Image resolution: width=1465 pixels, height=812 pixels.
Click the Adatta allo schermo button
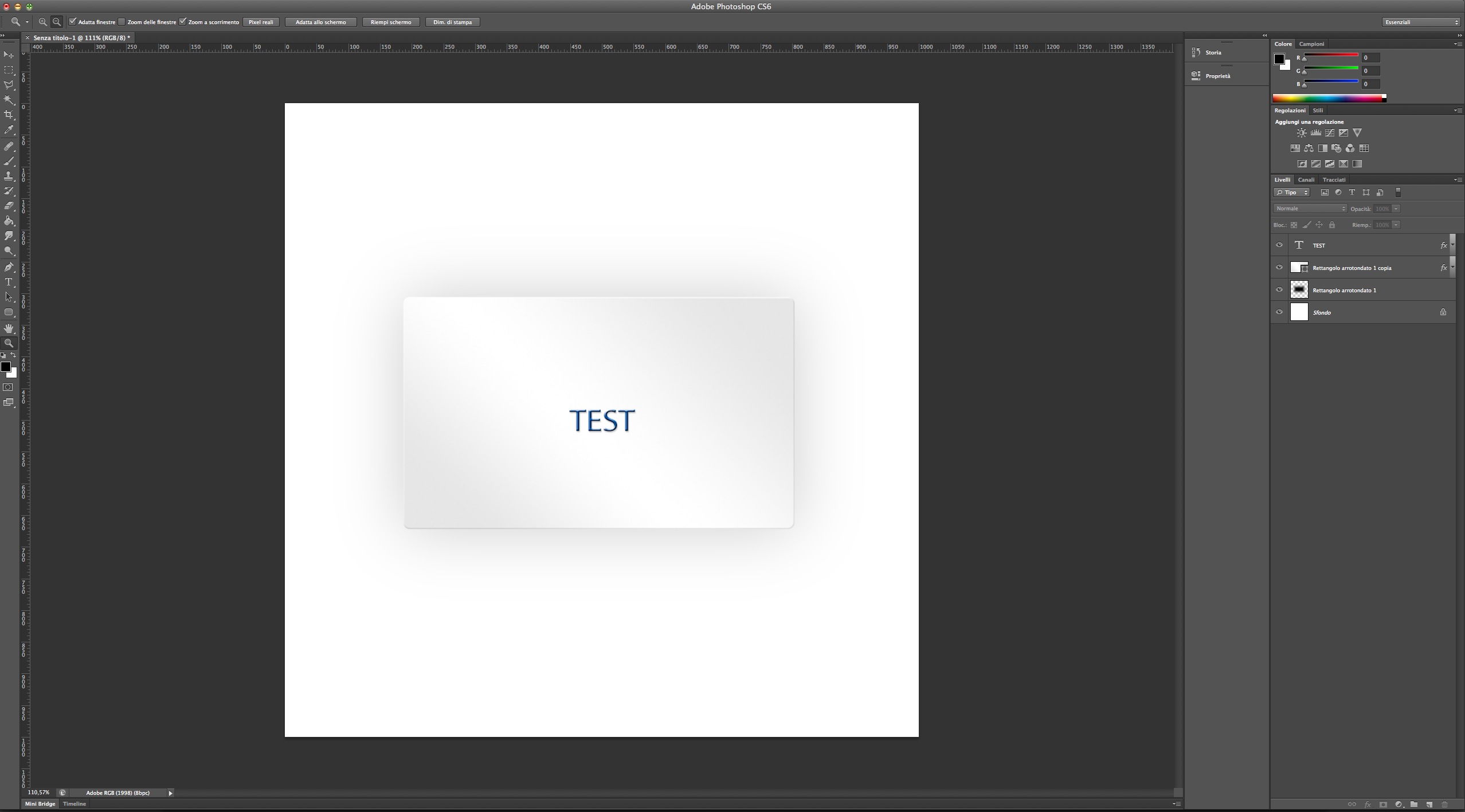[x=320, y=22]
